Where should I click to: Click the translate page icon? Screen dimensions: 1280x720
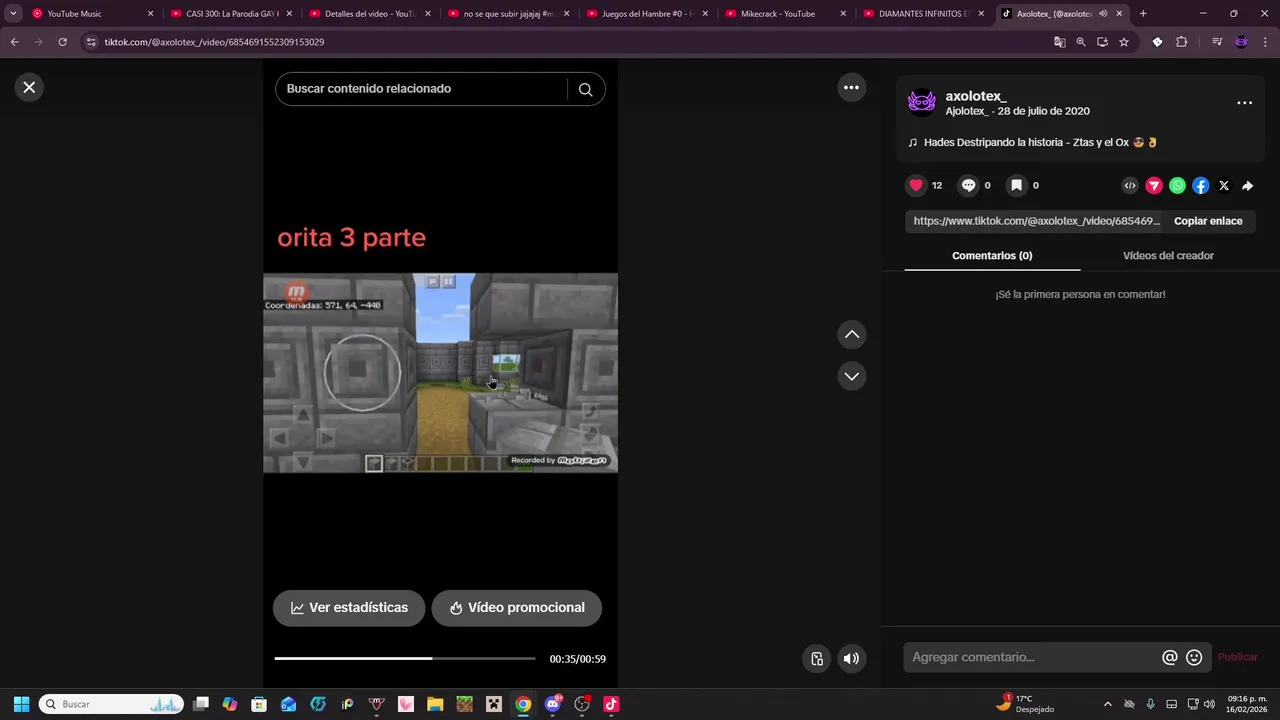(x=1060, y=42)
